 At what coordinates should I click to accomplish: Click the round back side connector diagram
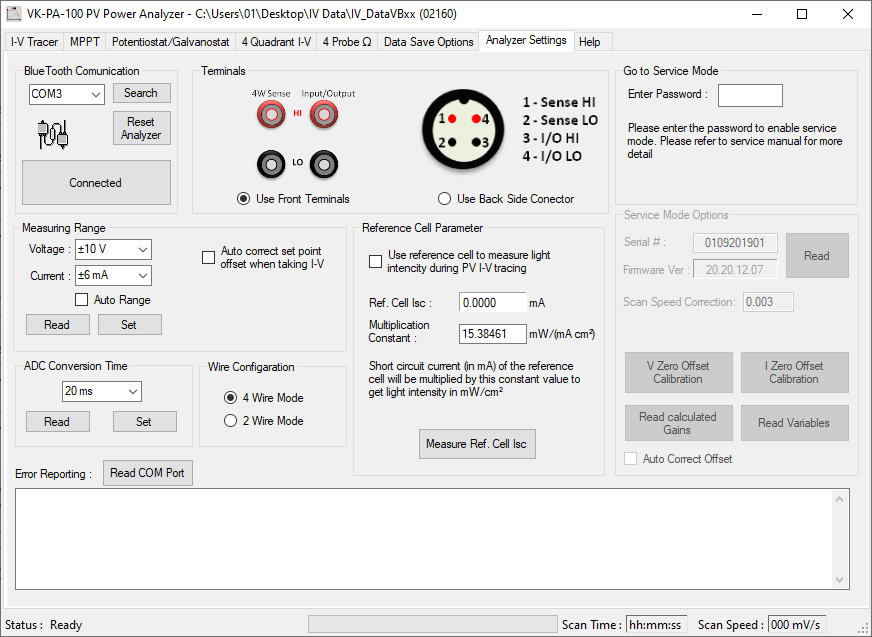[463, 129]
